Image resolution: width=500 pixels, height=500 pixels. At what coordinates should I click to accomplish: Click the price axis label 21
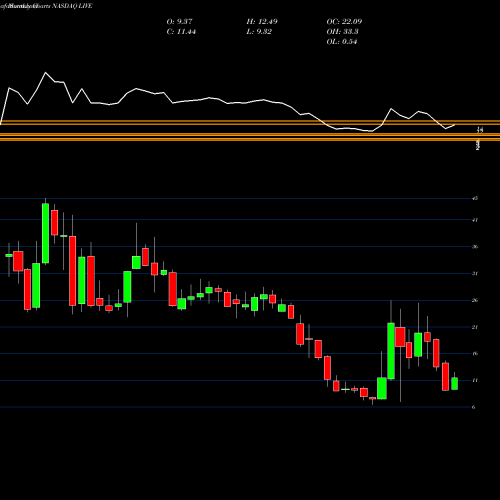475,327
